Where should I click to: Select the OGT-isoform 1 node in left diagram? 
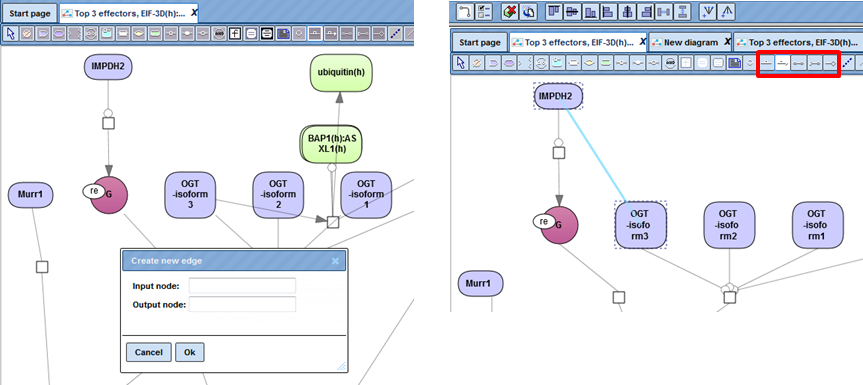coord(367,194)
